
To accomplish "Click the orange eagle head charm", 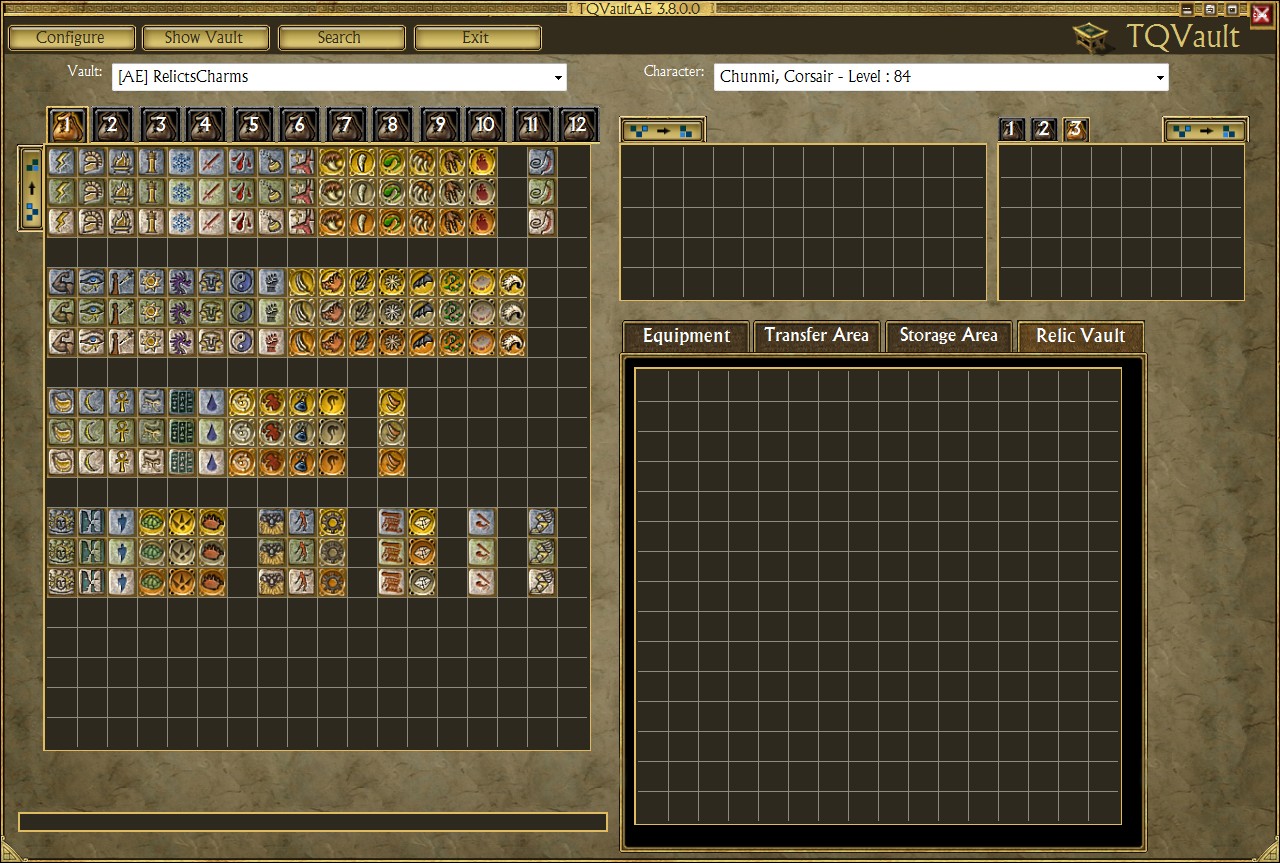I will click(512, 342).
